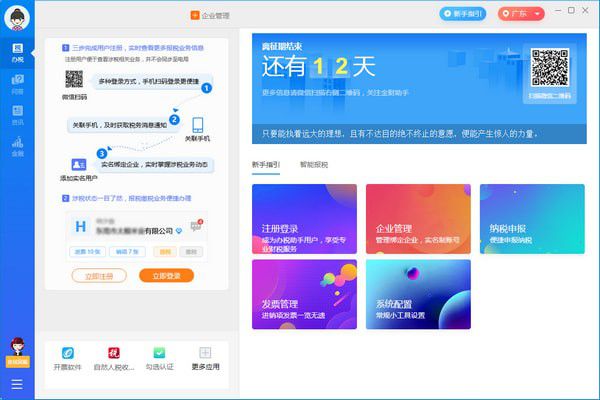Image resolution: width=600 pixels, height=400 pixels.
Task: Launch the 开票软件 app
Action: click(x=67, y=358)
